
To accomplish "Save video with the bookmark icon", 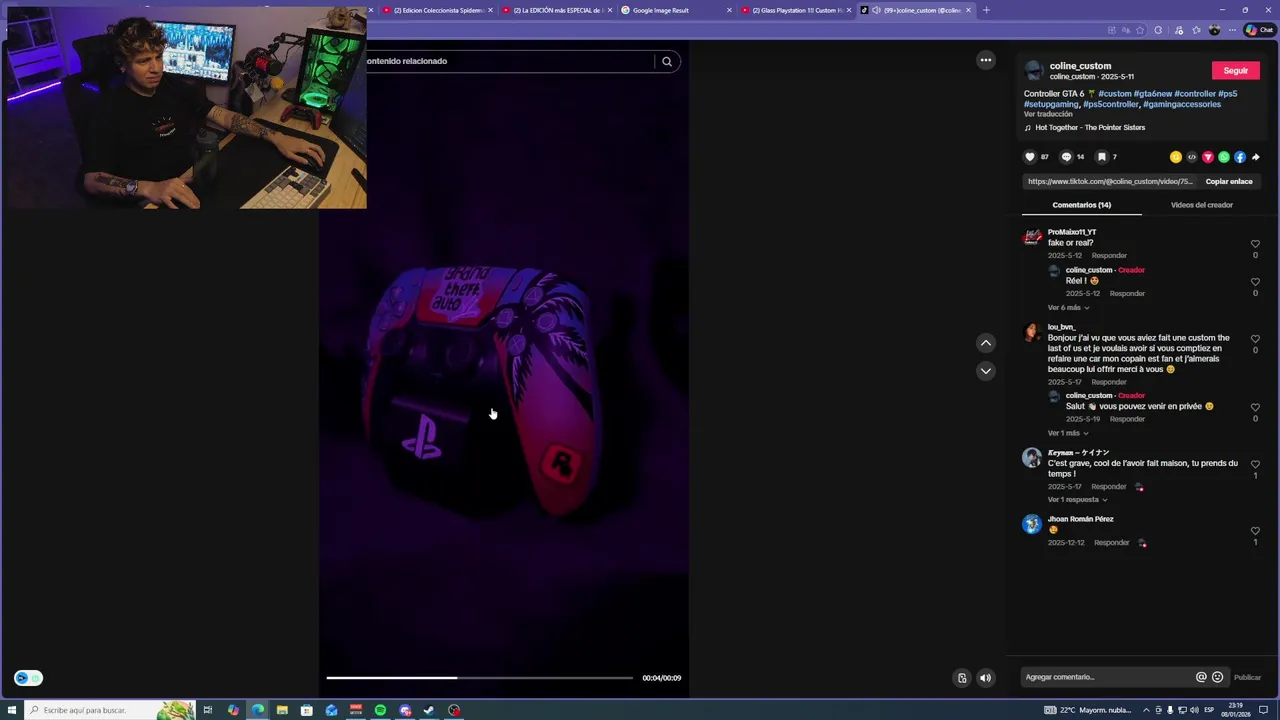I will tap(1101, 157).
